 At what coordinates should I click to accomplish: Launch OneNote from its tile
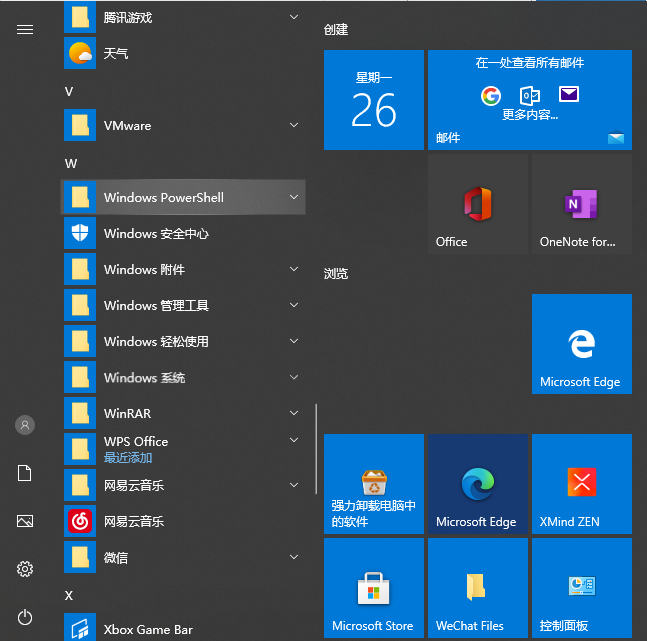point(581,204)
